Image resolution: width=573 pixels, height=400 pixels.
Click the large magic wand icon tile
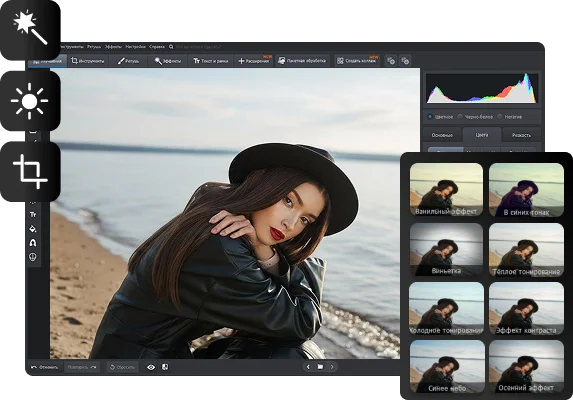[x=30, y=30]
